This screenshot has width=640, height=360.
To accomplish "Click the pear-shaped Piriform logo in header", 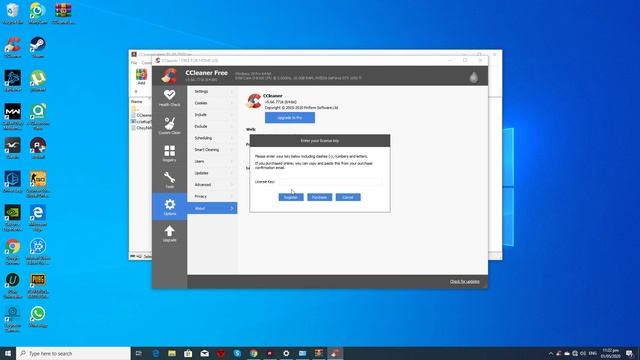I will [x=473, y=77].
